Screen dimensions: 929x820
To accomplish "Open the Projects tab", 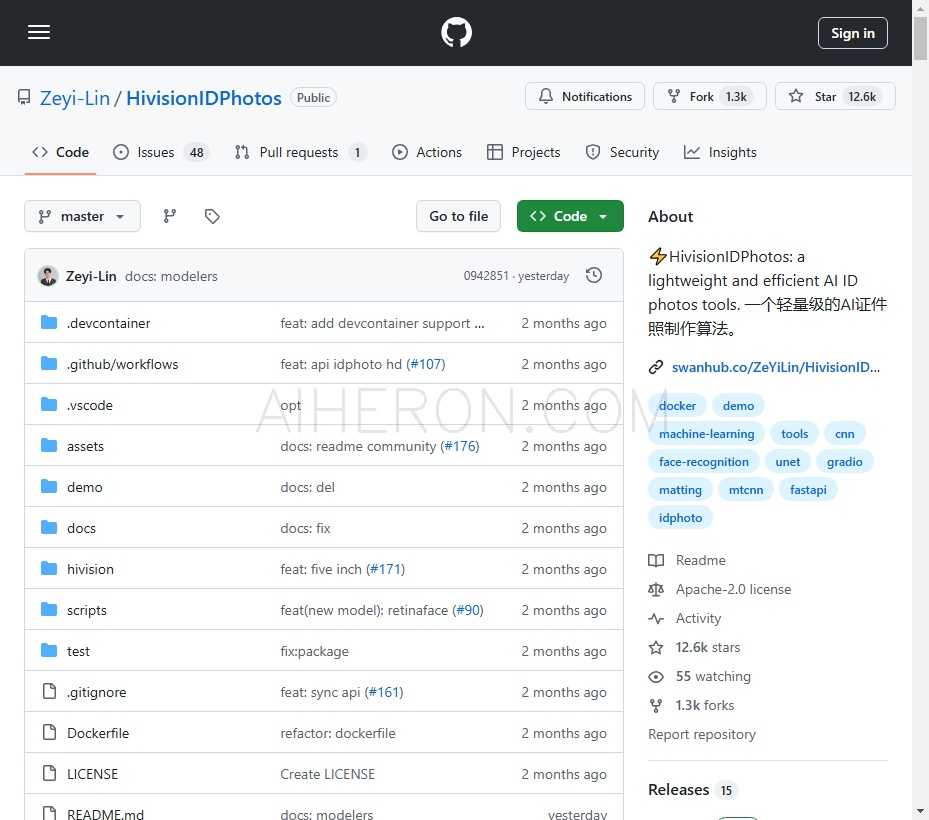I will [523, 152].
